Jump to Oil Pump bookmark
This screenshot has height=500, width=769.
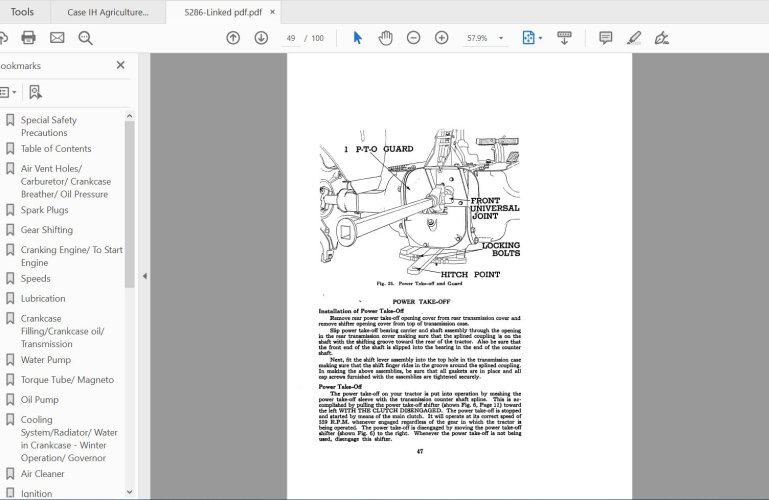[x=40, y=400]
